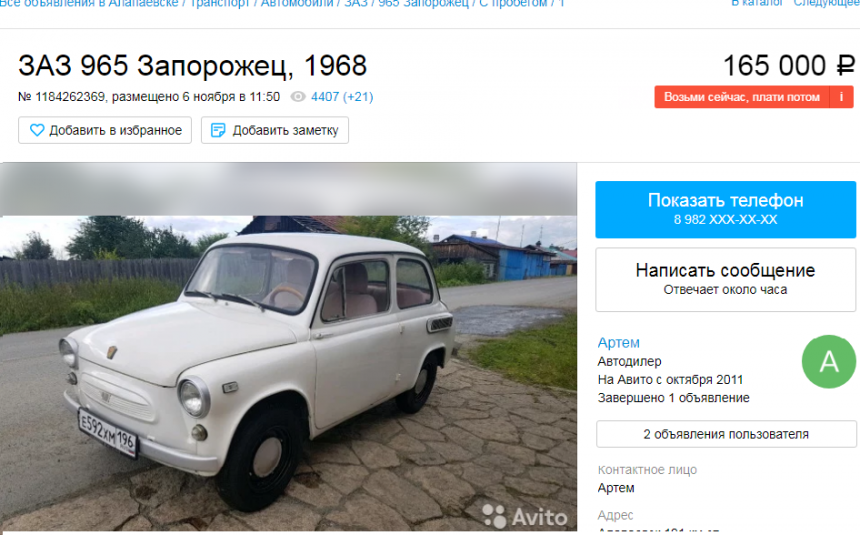
Task: Open the "2 объявления пользователя" button
Action: pos(726,434)
